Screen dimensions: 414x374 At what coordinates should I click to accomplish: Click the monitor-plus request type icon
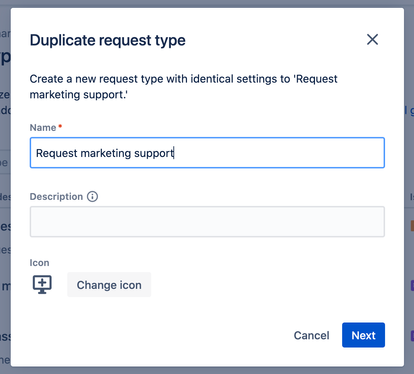pyautogui.click(x=42, y=284)
